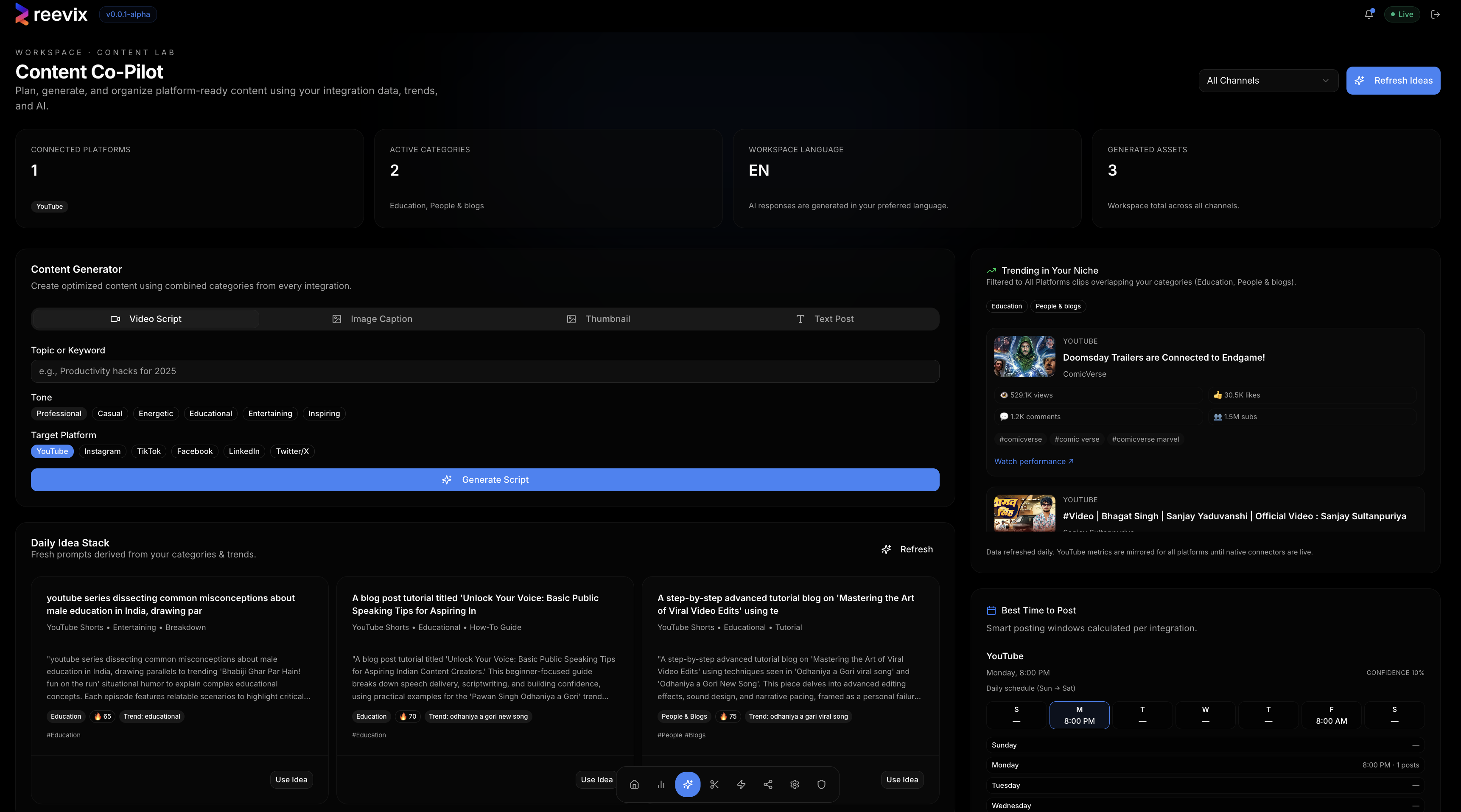
Task: Open the notifications bell in the top bar
Action: coord(1369,14)
